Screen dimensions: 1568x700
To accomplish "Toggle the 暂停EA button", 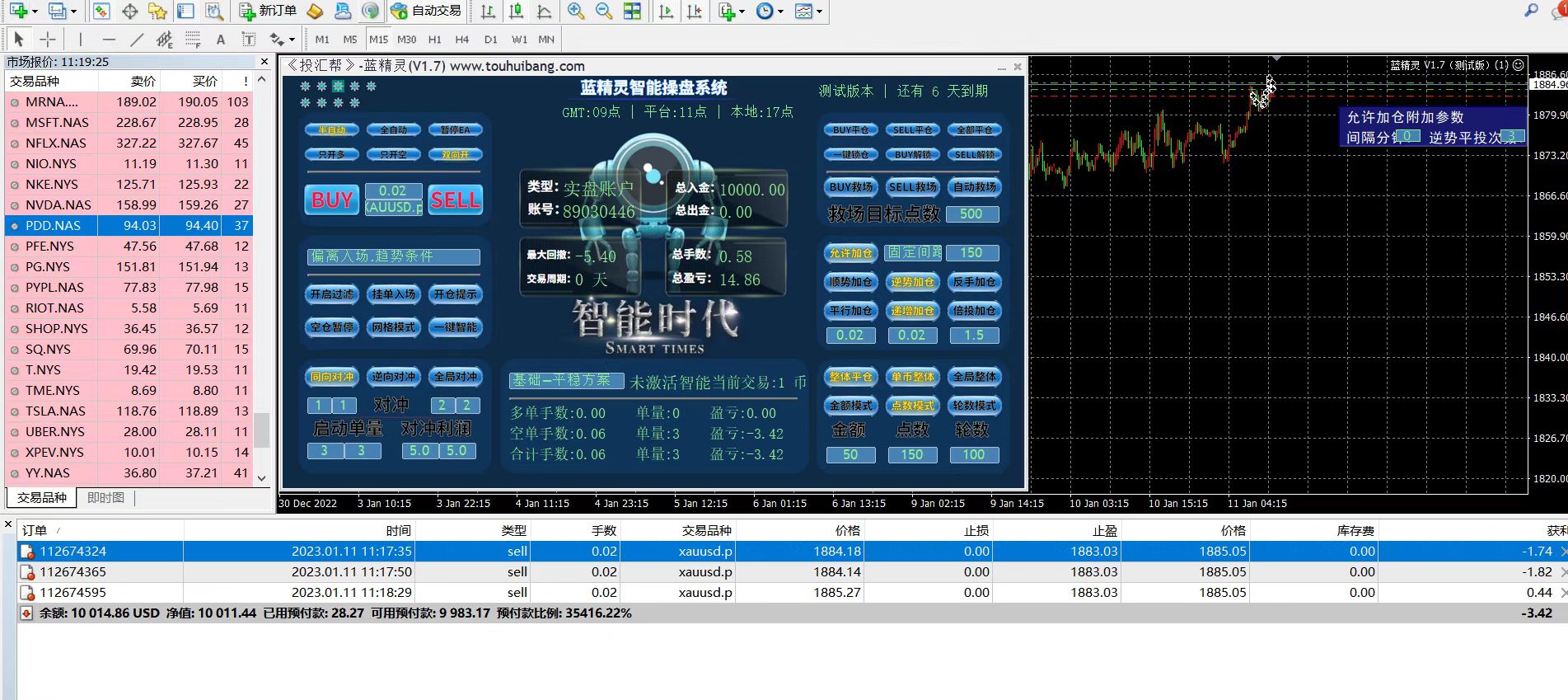I will click(456, 129).
